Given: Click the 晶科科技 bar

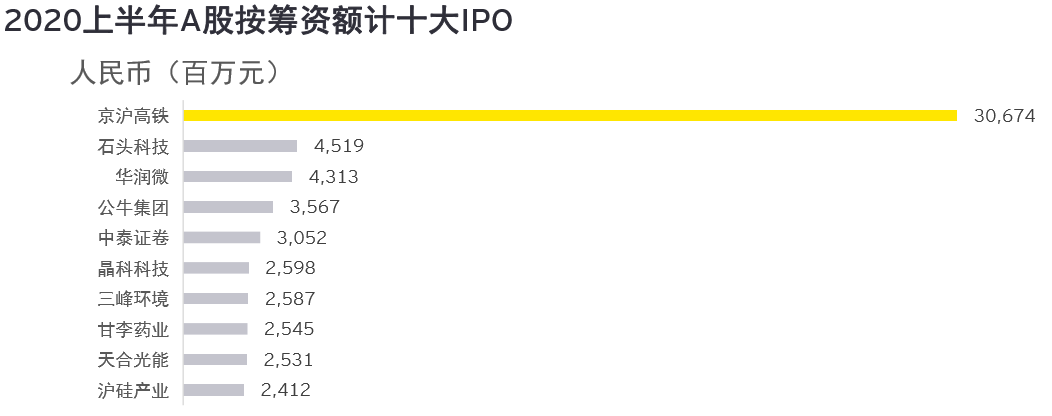Looking at the screenshot, I should [x=217, y=268].
